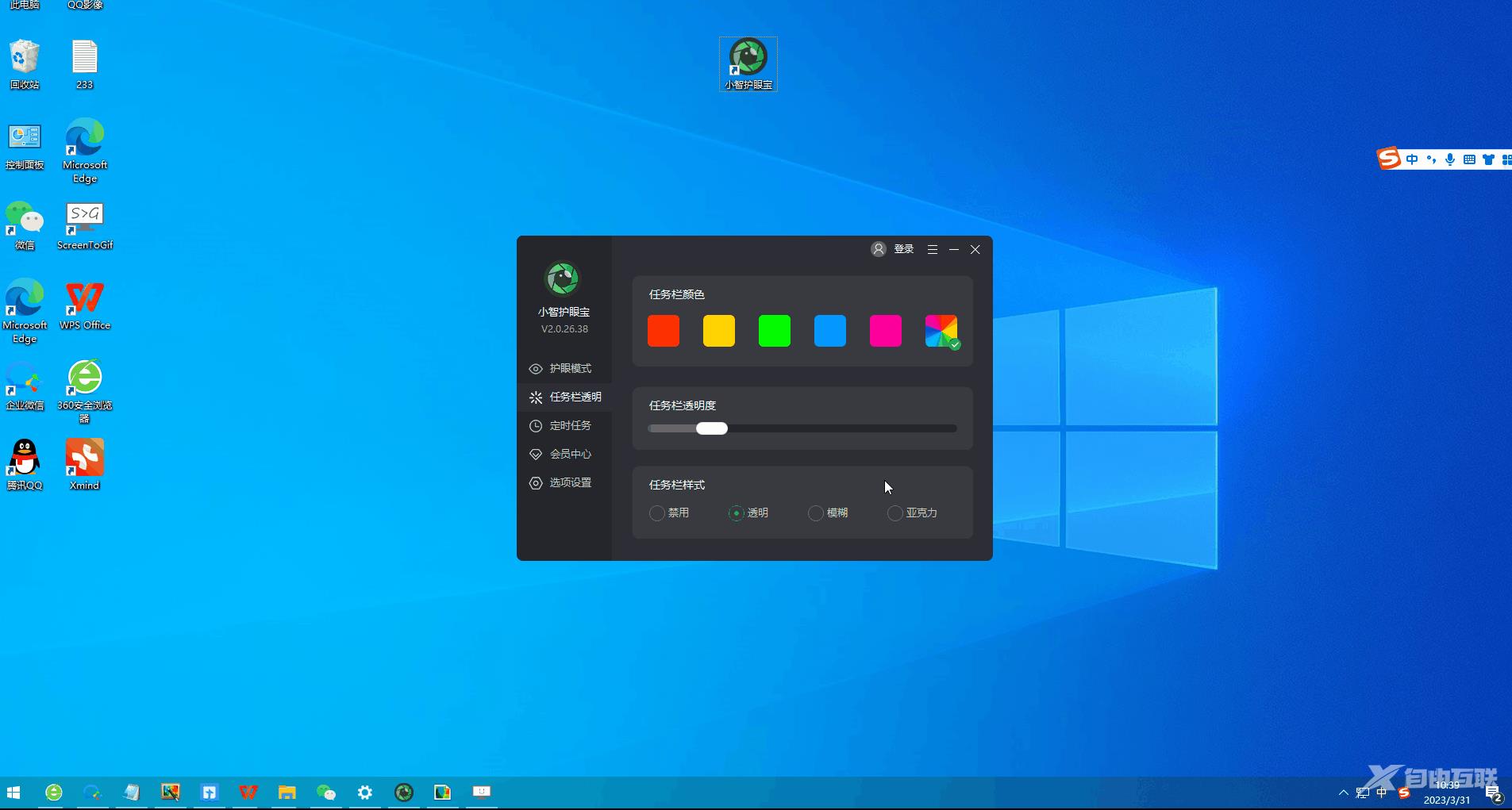Minimize the 小智护眼宝 window
Screen dimensions: 1512x810
tap(954, 249)
